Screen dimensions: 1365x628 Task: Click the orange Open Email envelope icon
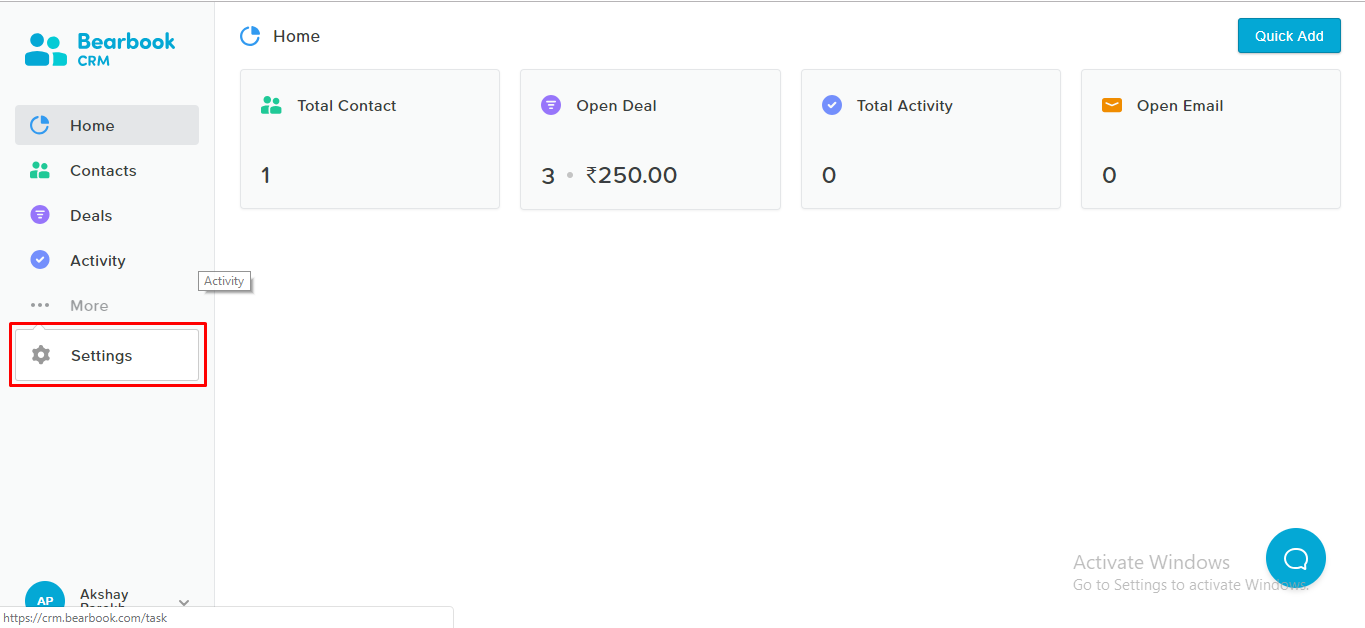pos(1111,105)
